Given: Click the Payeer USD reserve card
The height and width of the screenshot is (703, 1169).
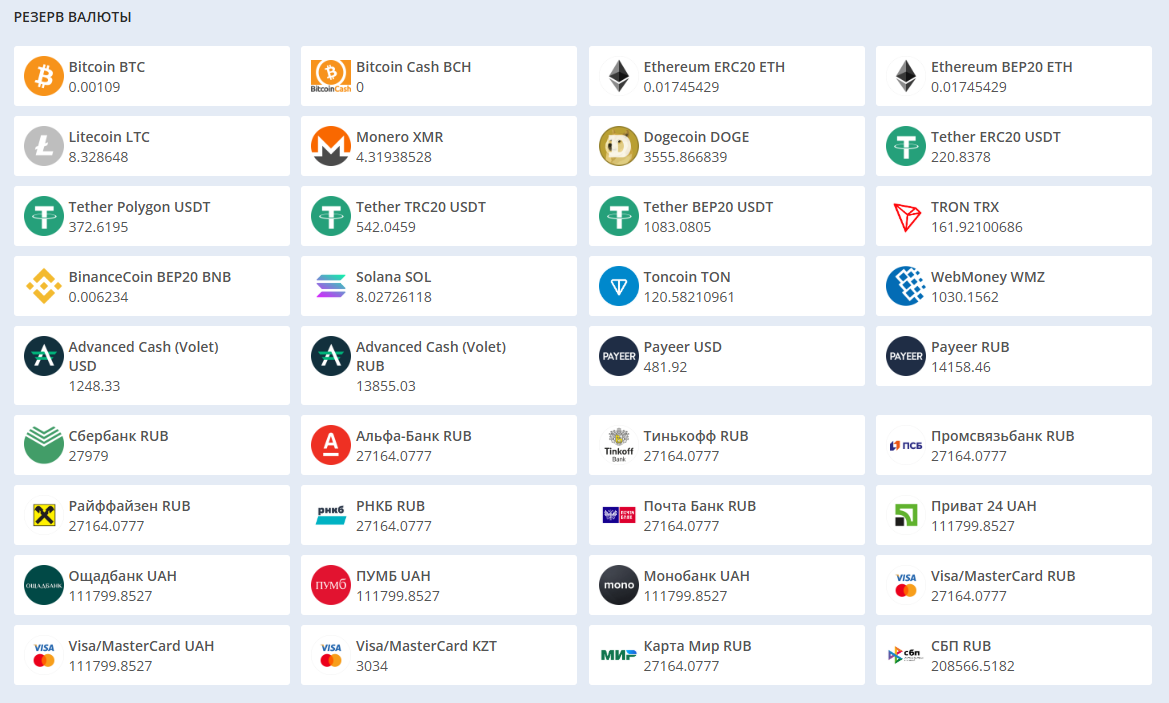Looking at the screenshot, I should (726, 356).
